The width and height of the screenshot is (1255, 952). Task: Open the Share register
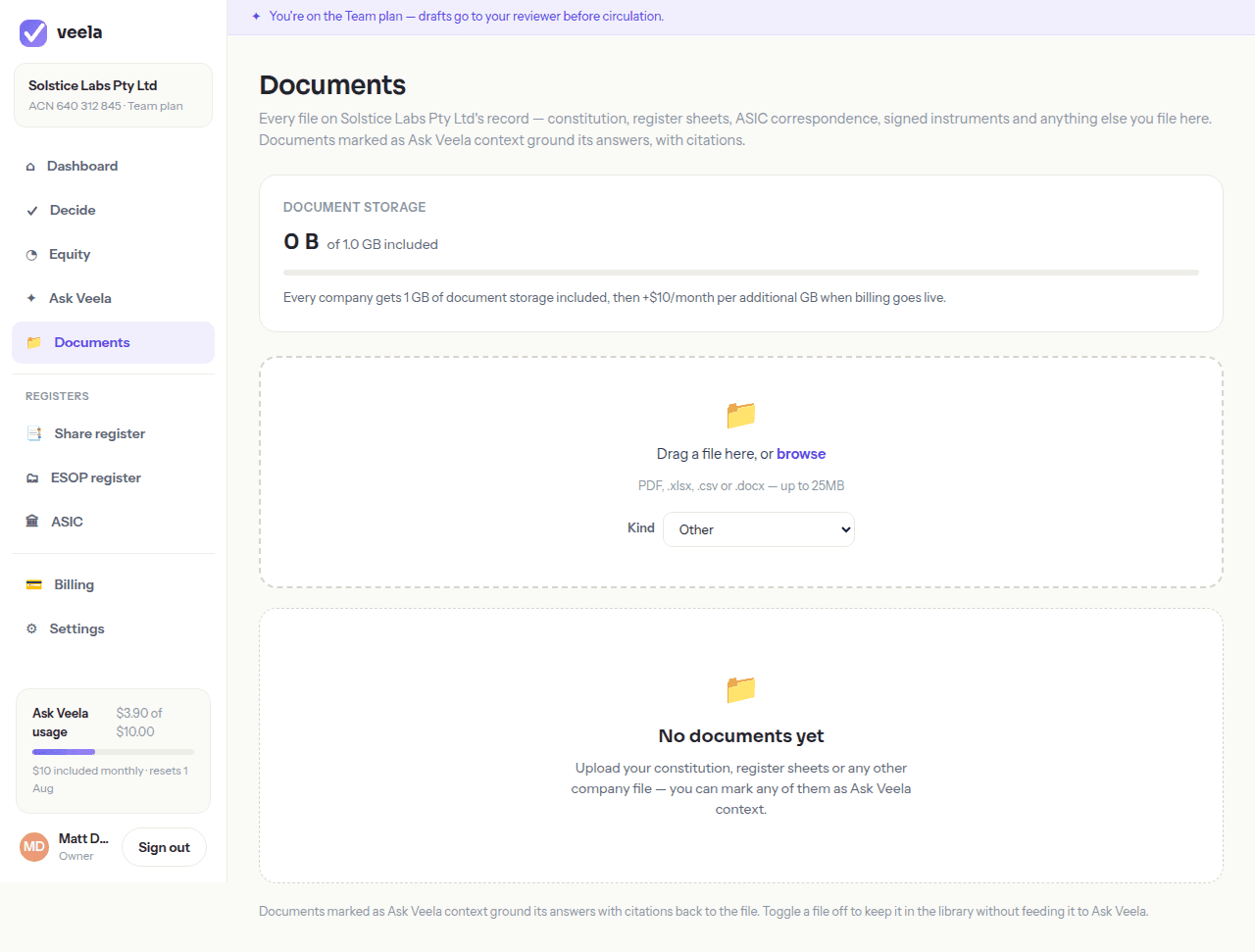tap(113, 433)
